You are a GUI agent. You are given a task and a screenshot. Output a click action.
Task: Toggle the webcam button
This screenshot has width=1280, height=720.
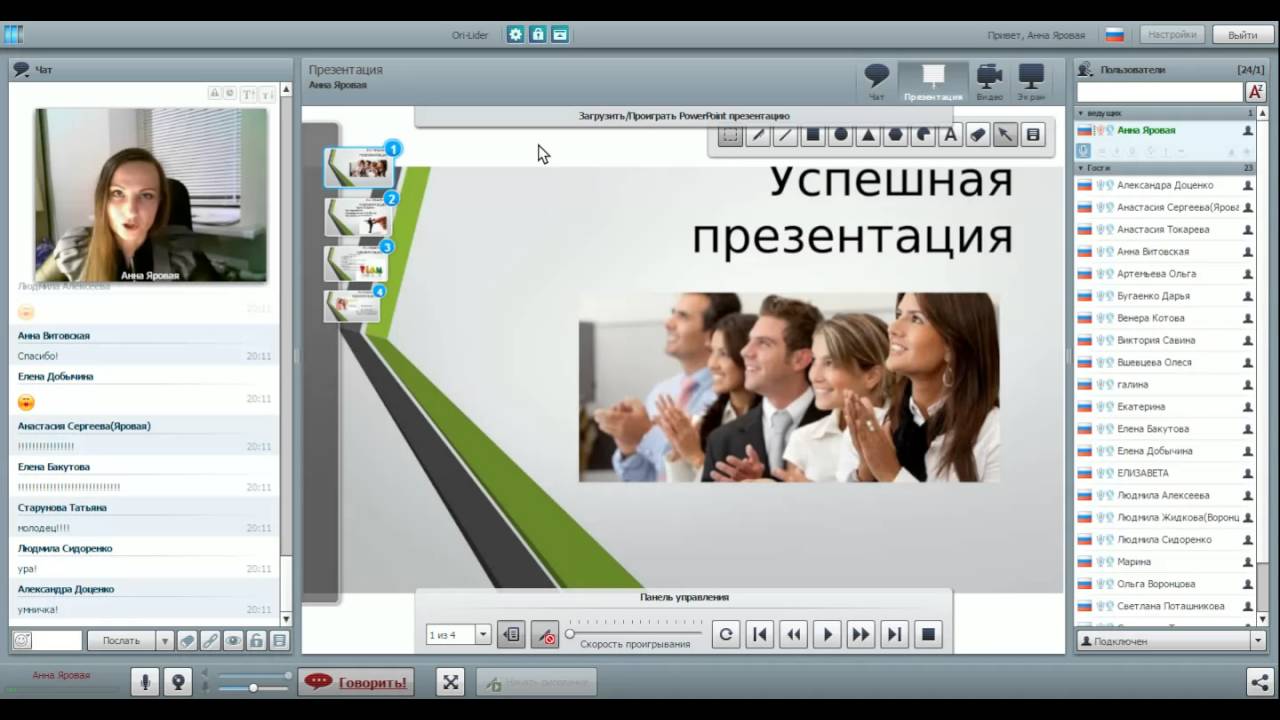178,682
